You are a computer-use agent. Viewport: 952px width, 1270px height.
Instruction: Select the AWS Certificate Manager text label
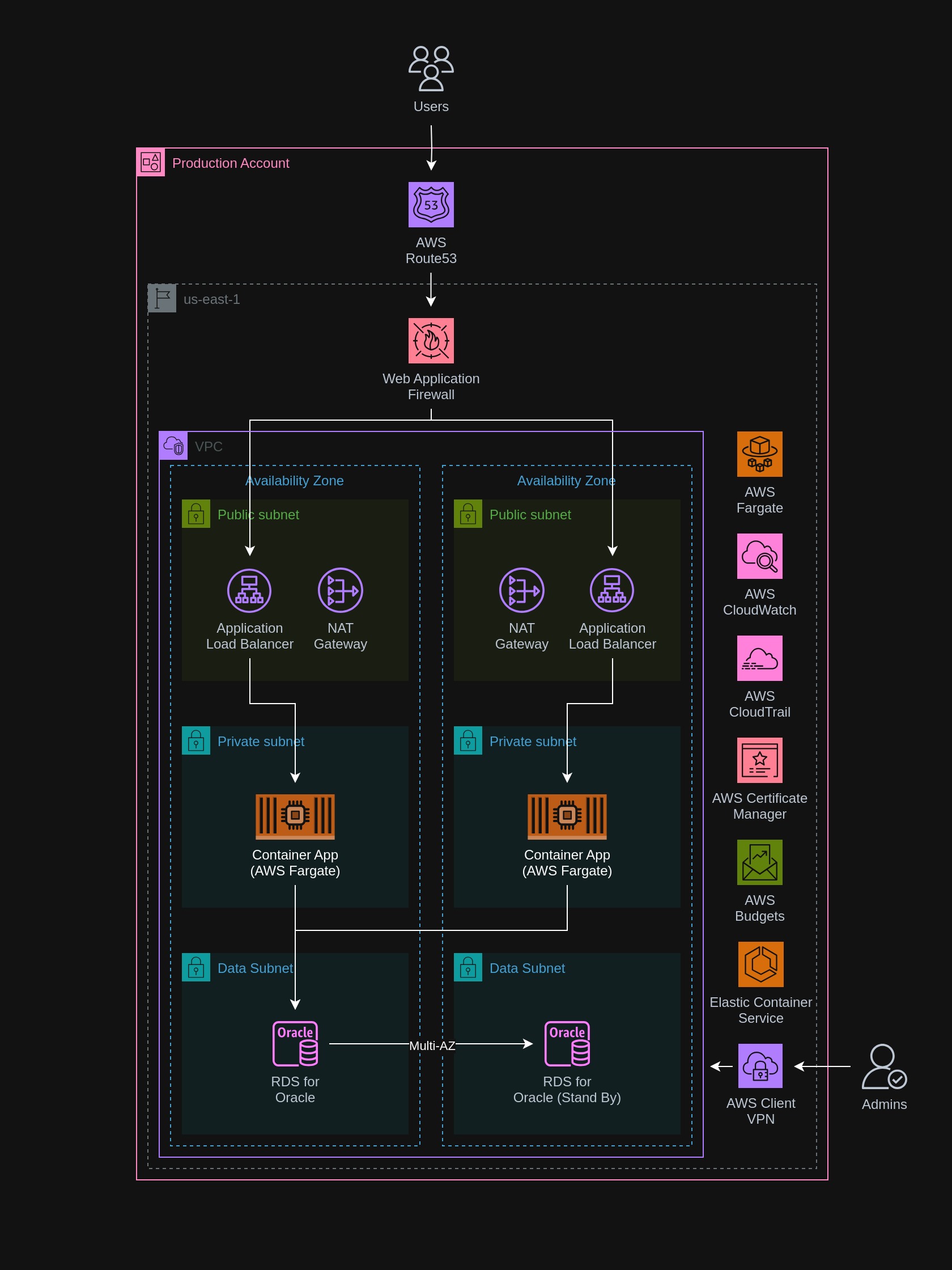760,806
